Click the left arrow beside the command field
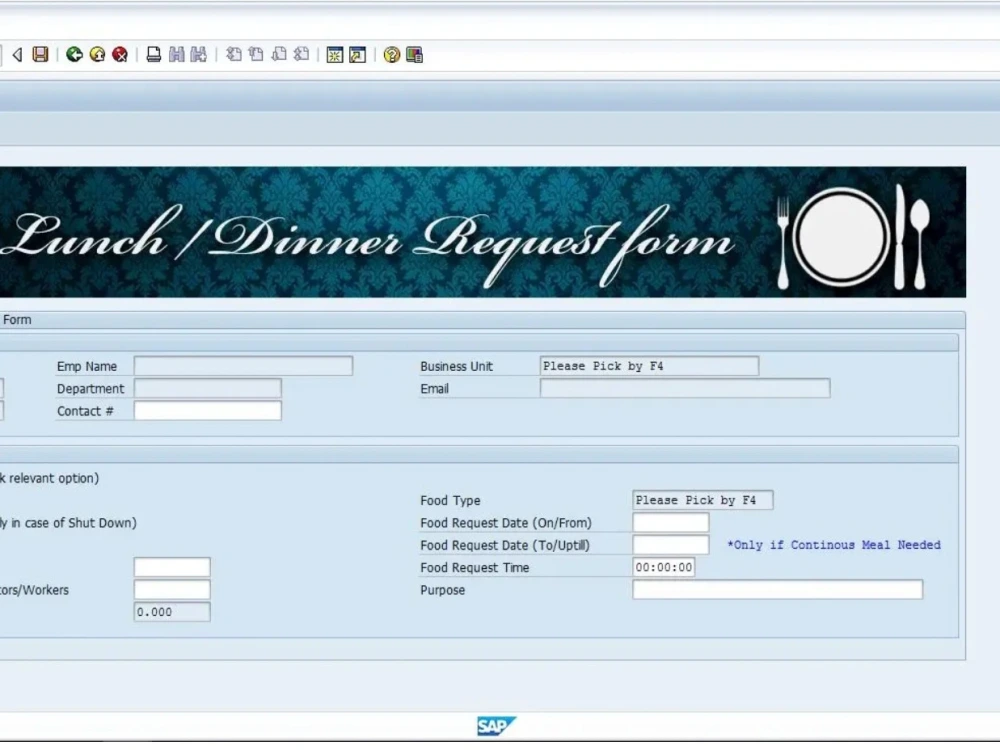The image size is (1000, 750). pos(18,55)
